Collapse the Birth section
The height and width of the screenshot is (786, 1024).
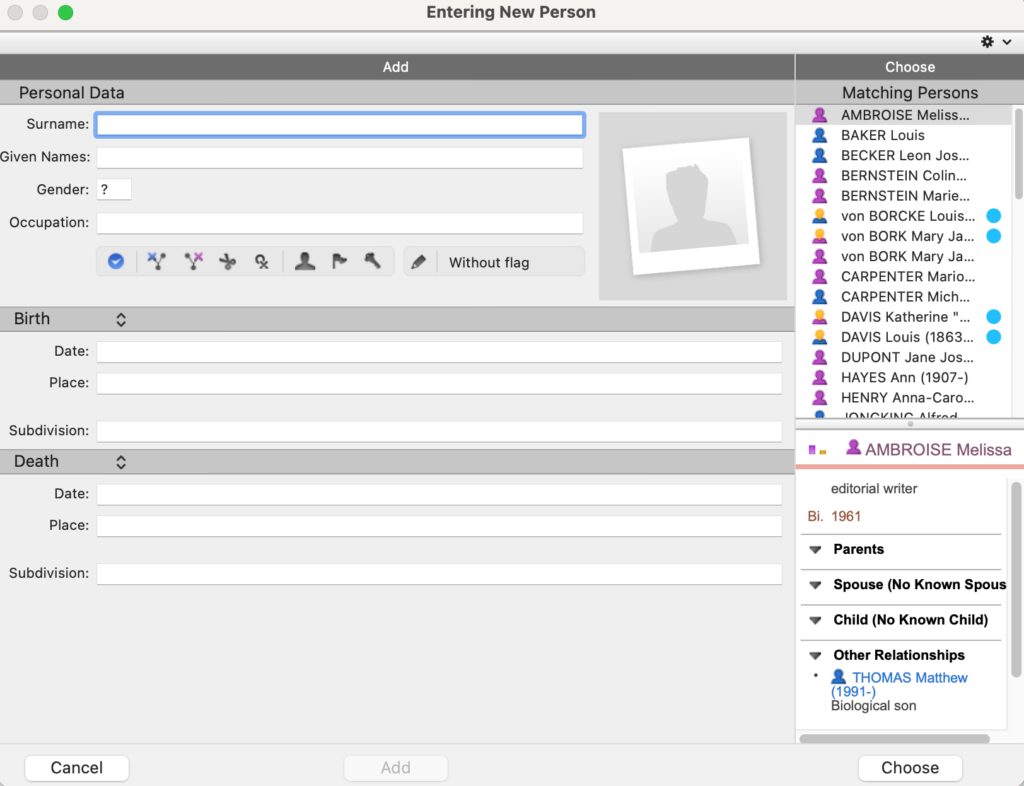(120, 318)
